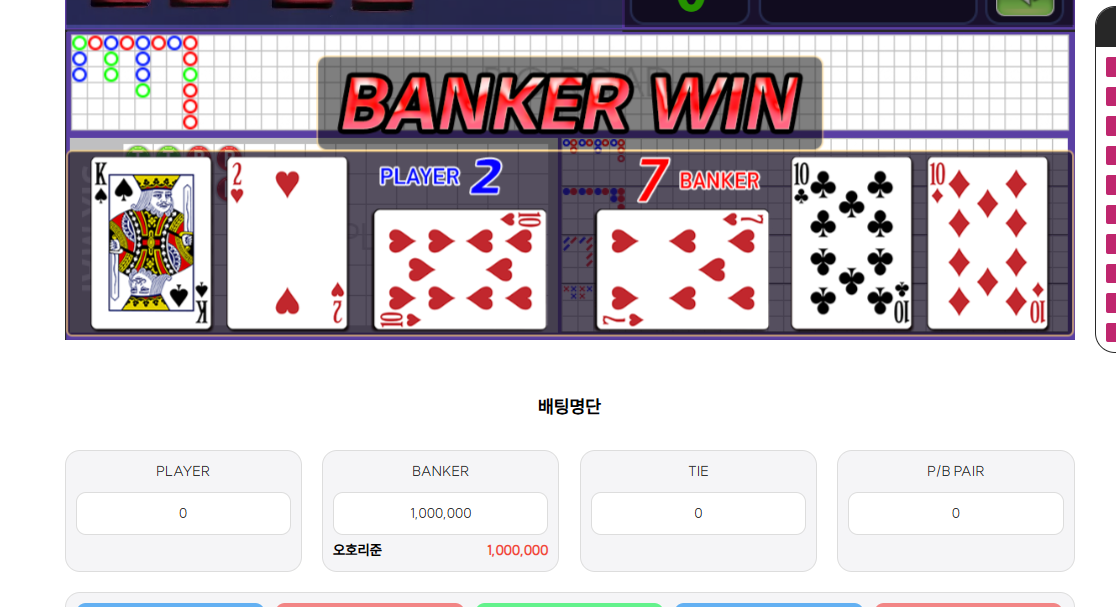This screenshot has height=607, width=1116.
Task: Click the sideways 10 of Hearts card
Action: tap(460, 269)
